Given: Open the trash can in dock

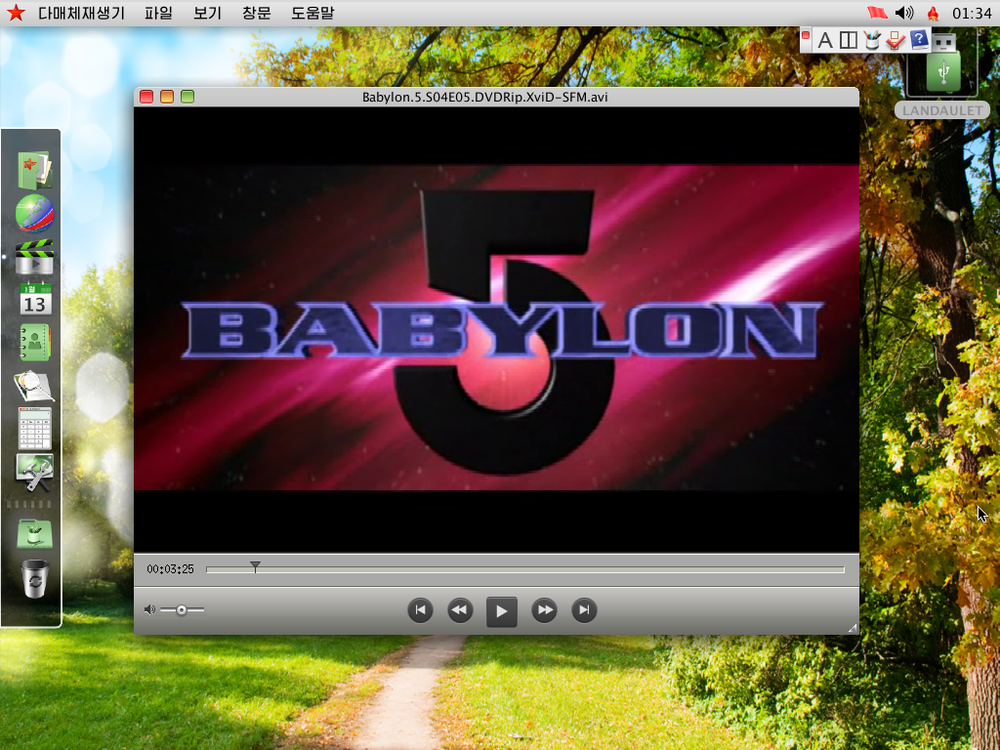Looking at the screenshot, I should pos(34,579).
